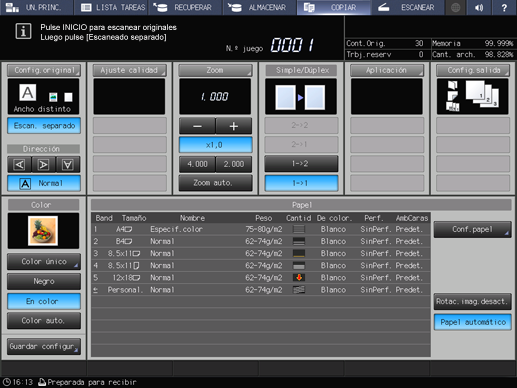Image resolution: width=517 pixels, height=388 pixels.
Task: Click the N.º juego 0001 counter
Action: pos(292,45)
